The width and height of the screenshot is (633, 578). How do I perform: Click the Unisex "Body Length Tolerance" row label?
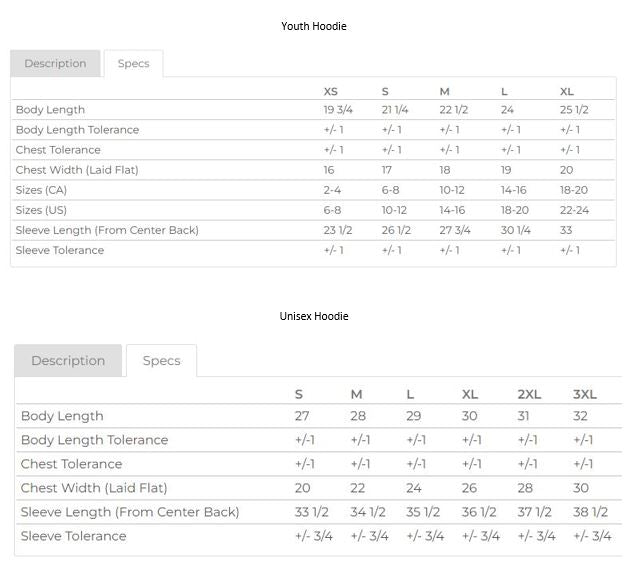[x=94, y=440]
